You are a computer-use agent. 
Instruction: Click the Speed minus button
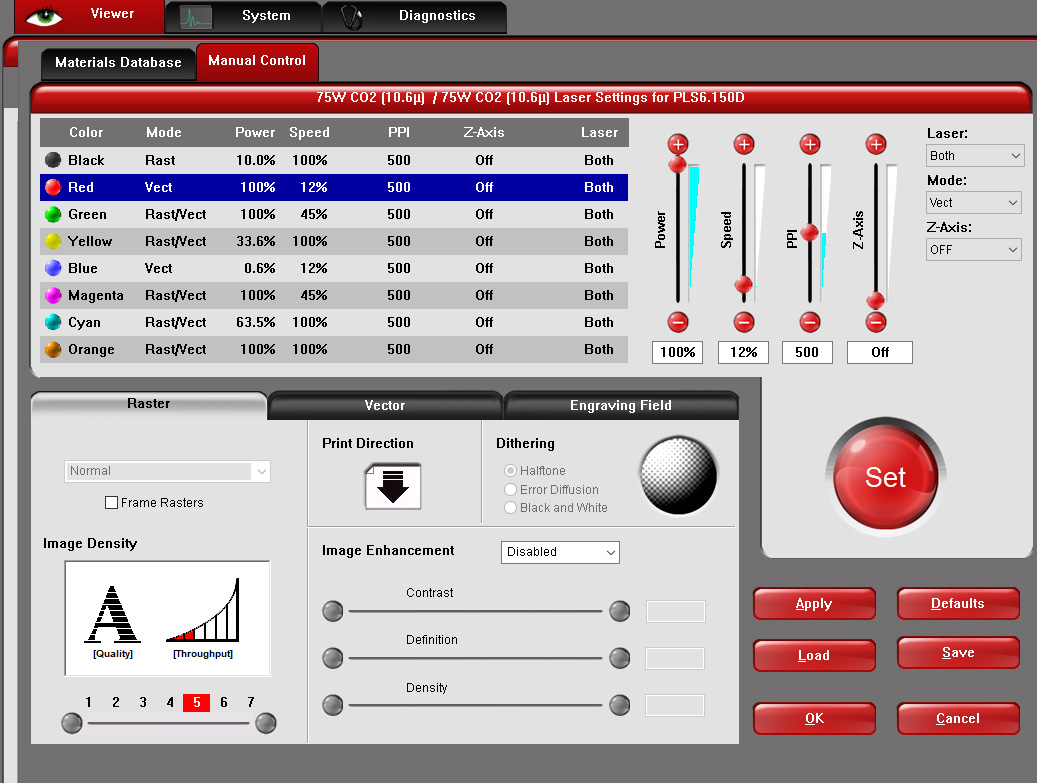(x=744, y=322)
